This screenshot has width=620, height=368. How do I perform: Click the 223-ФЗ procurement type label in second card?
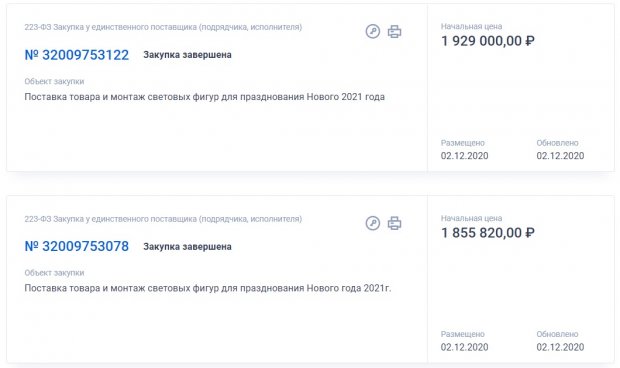(x=163, y=219)
